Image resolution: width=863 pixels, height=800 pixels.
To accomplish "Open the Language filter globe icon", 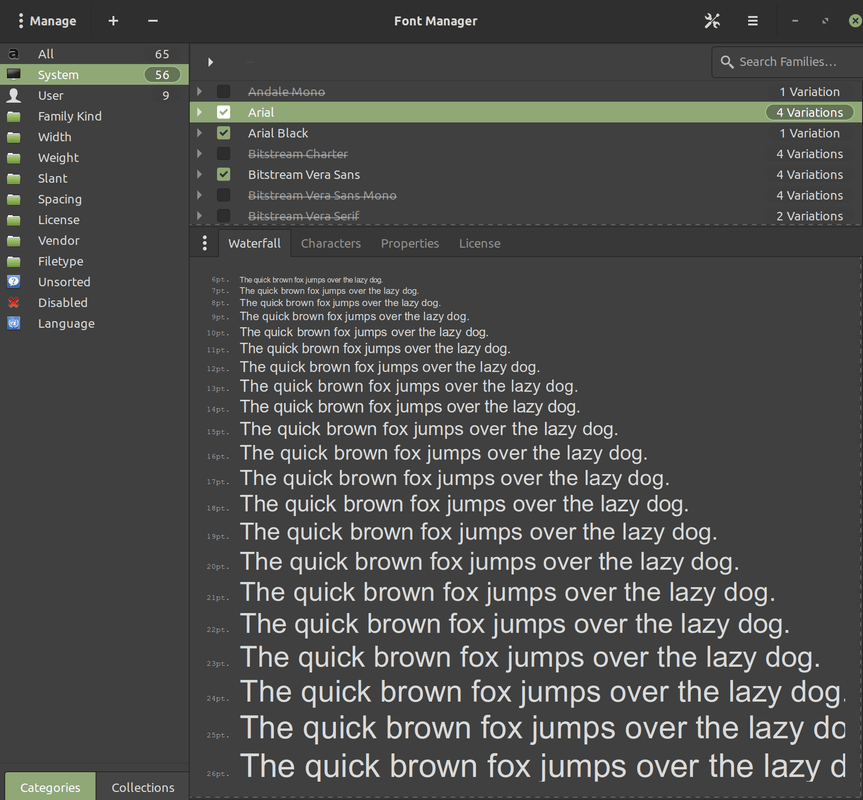I will click(x=13, y=323).
